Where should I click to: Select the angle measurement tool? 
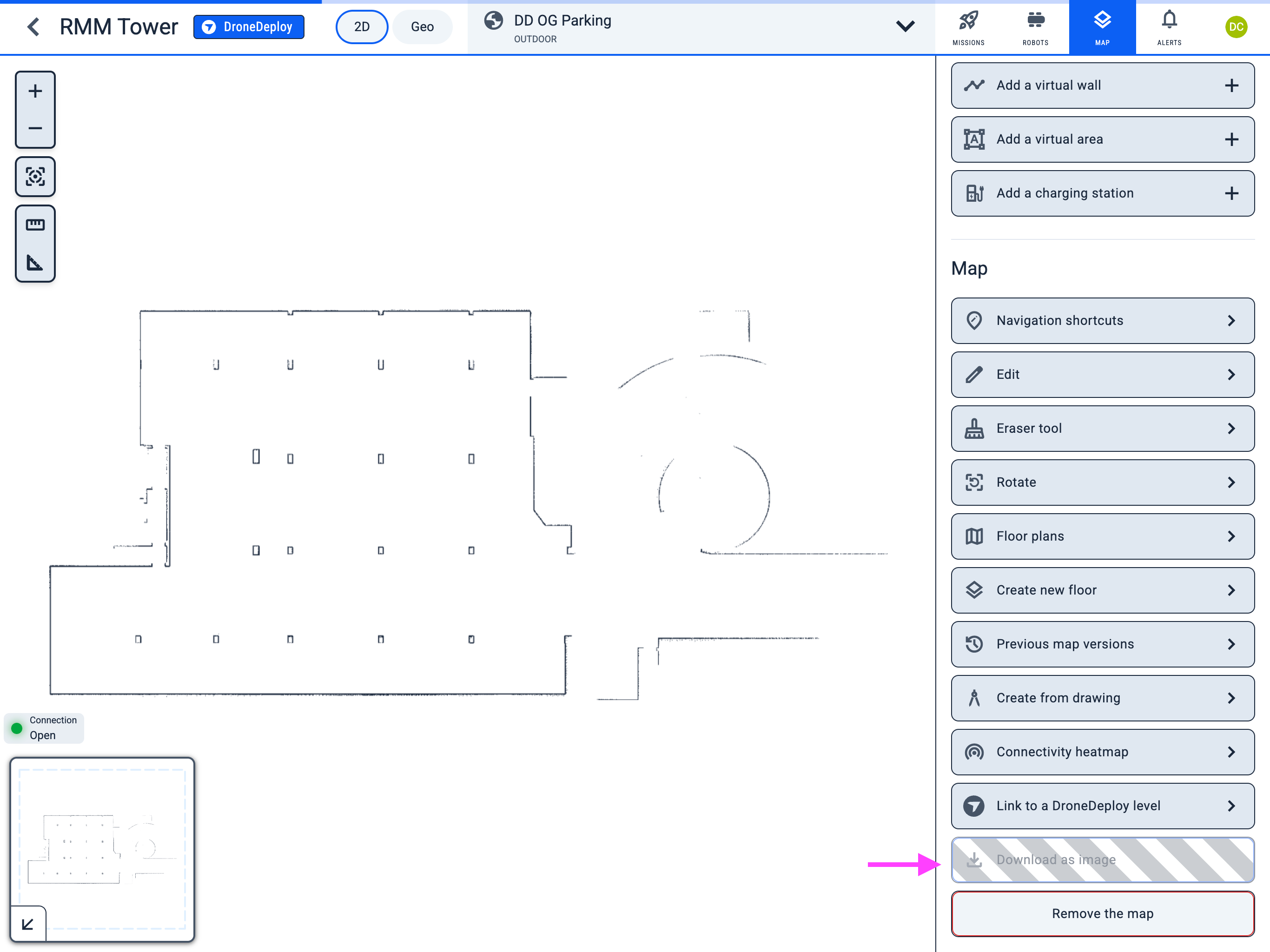point(35,263)
